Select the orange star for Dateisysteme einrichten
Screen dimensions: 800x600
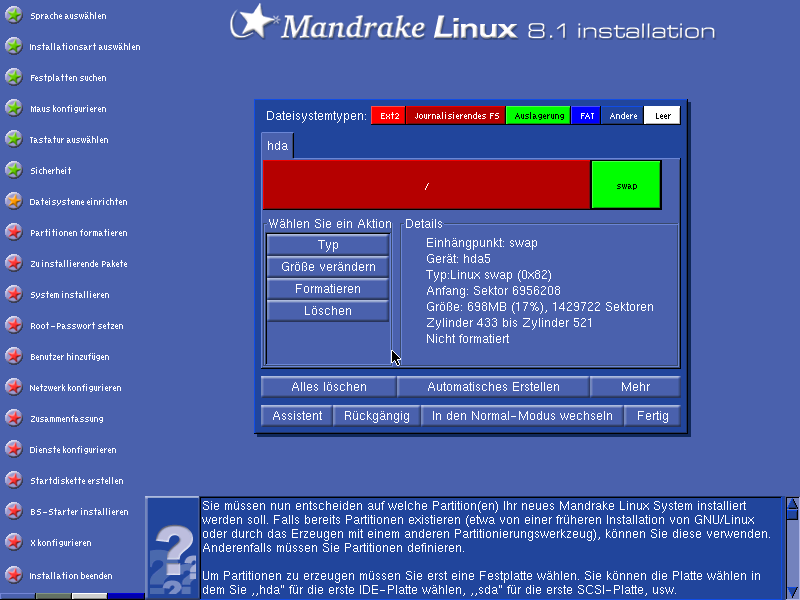pyautogui.click(x=13, y=201)
